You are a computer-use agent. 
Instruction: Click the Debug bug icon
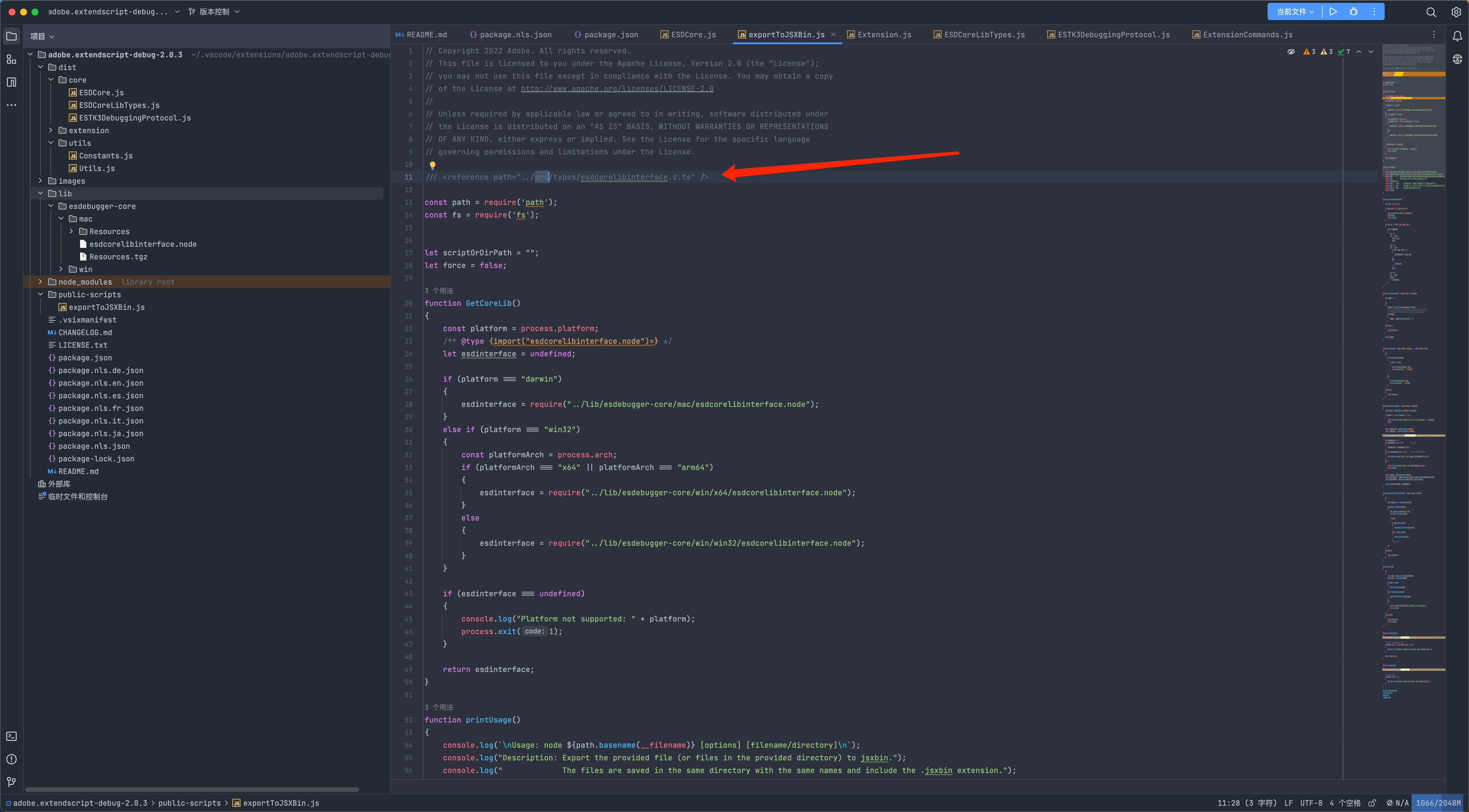point(1354,11)
